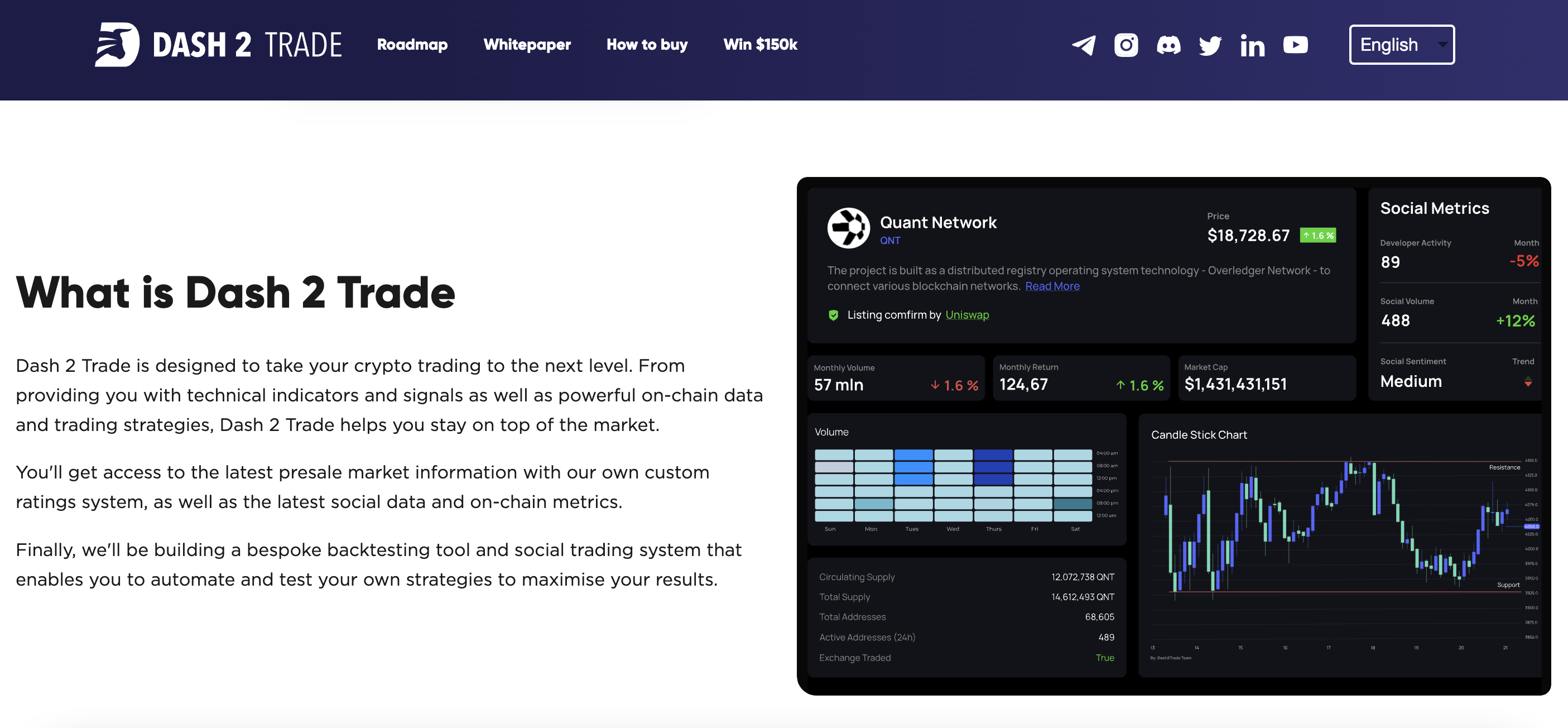Click the Support label on the chart
Image resolution: width=1568 pixels, height=728 pixels.
(1508, 585)
